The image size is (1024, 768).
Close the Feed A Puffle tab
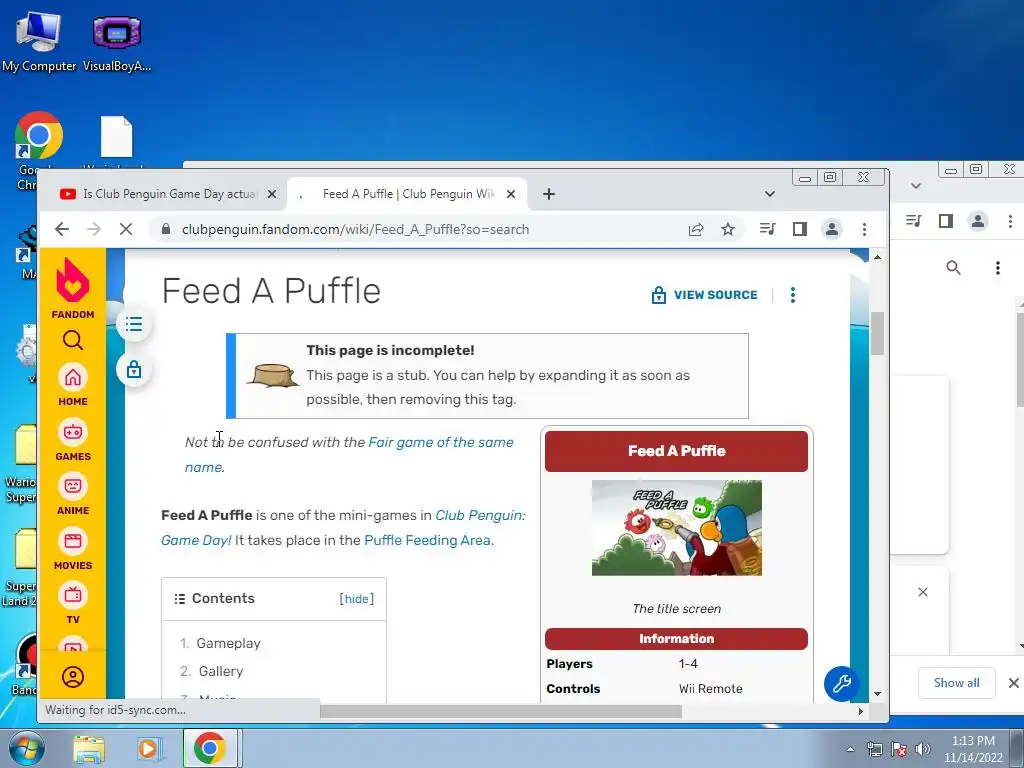[511, 194]
